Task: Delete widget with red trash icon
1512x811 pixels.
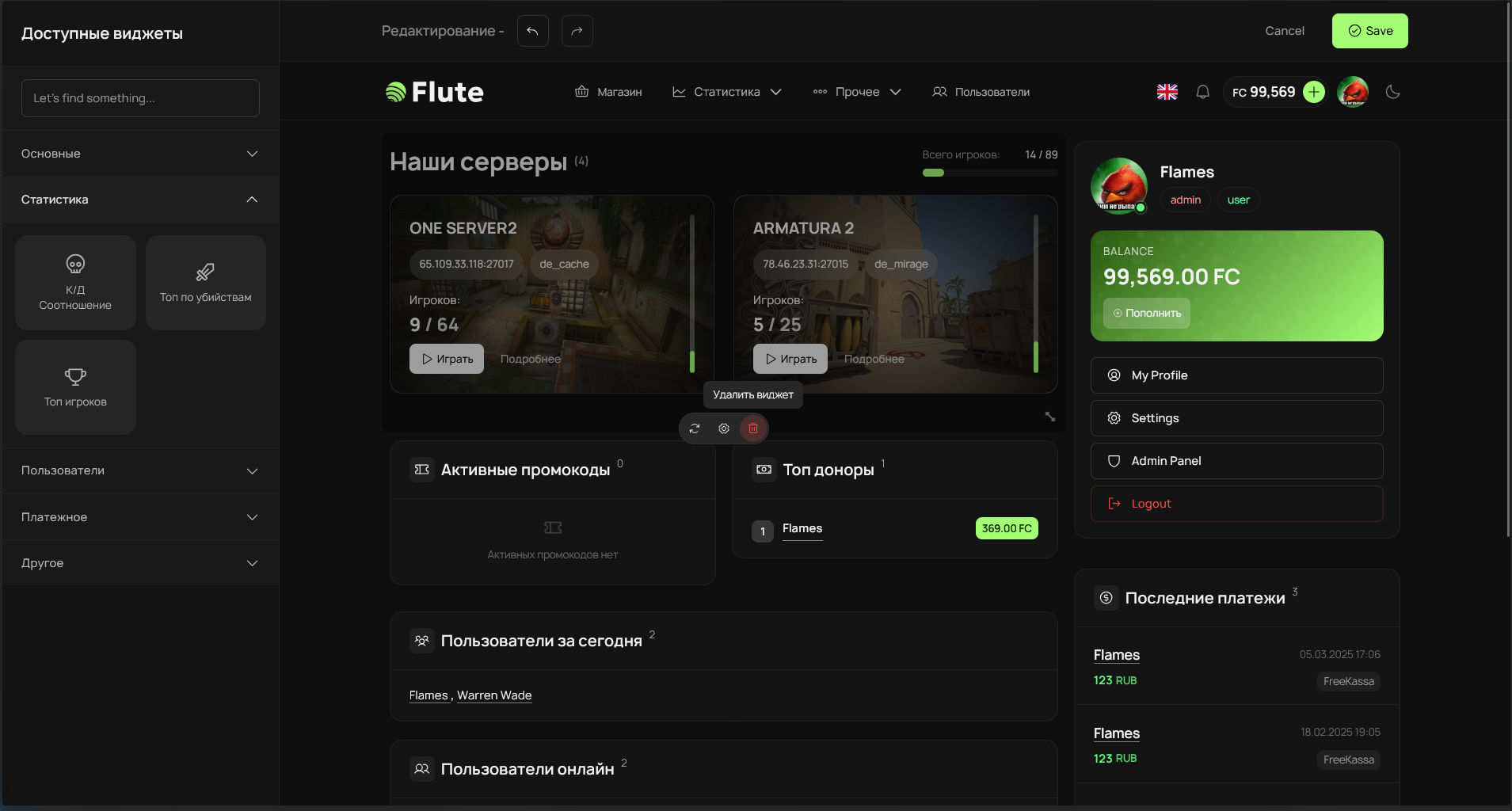Action: click(x=753, y=428)
